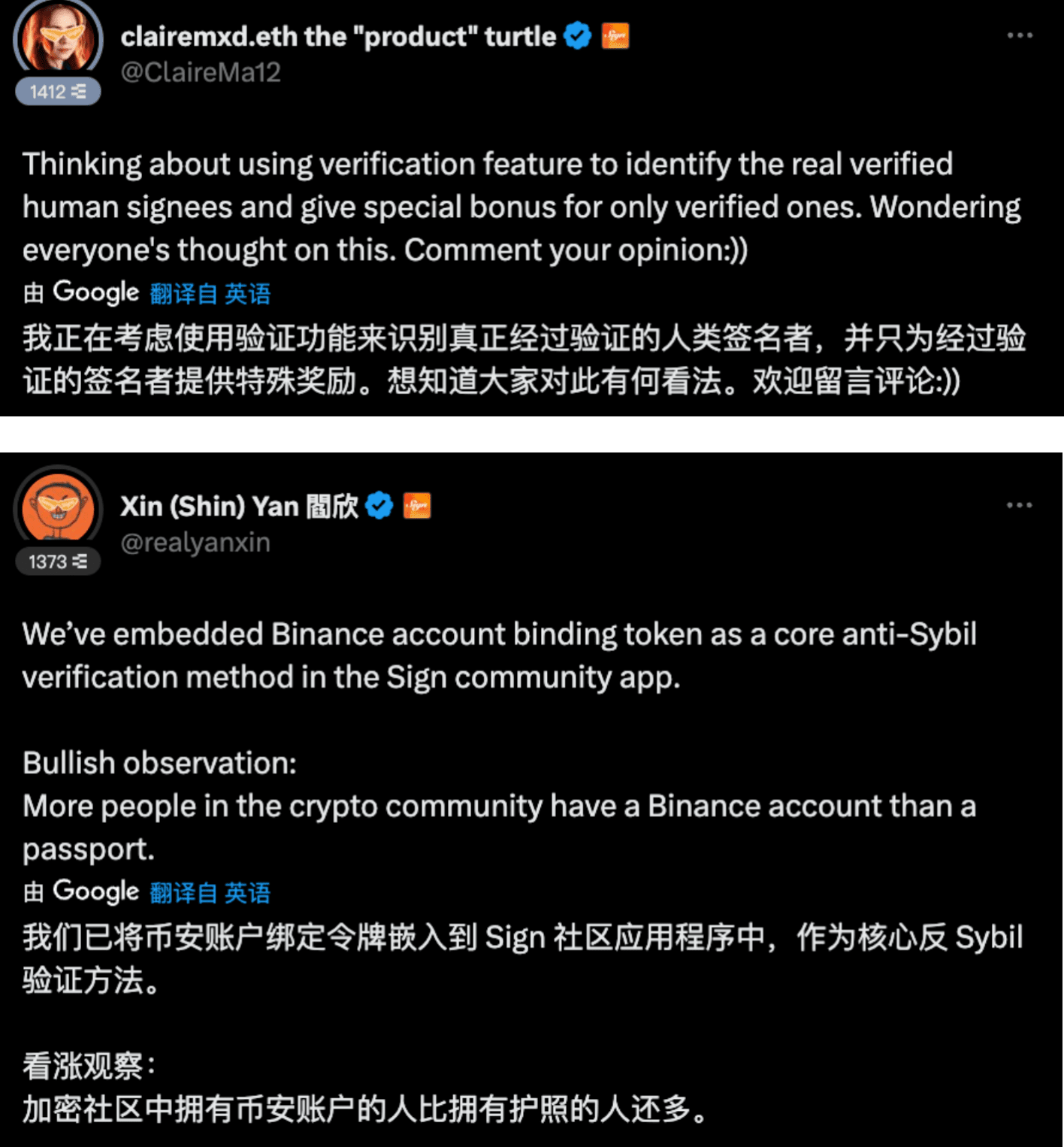Open more options on ClaireMa12 tweet

pyautogui.click(x=1020, y=35)
